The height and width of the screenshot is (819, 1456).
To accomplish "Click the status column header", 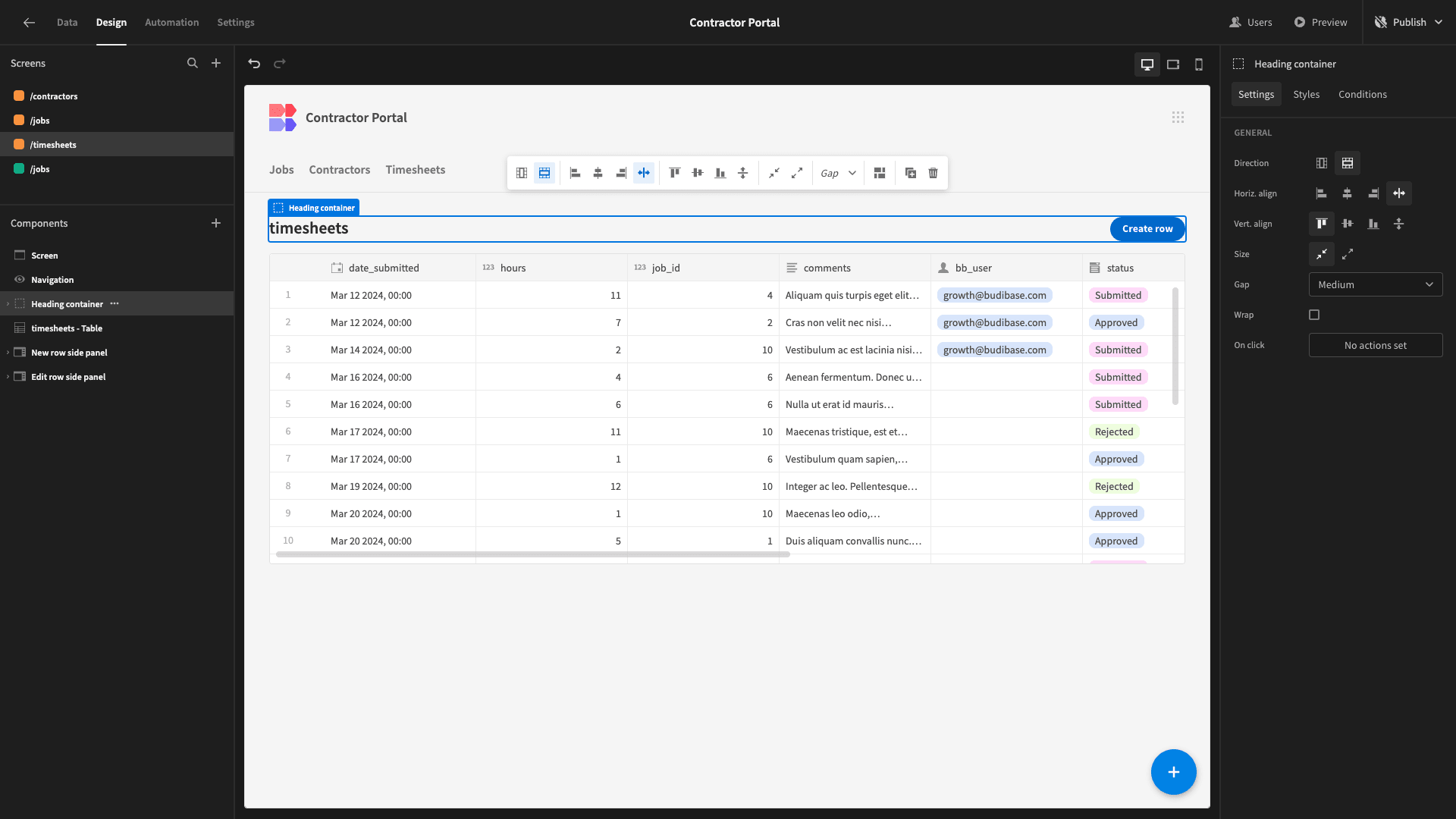I will point(1133,268).
